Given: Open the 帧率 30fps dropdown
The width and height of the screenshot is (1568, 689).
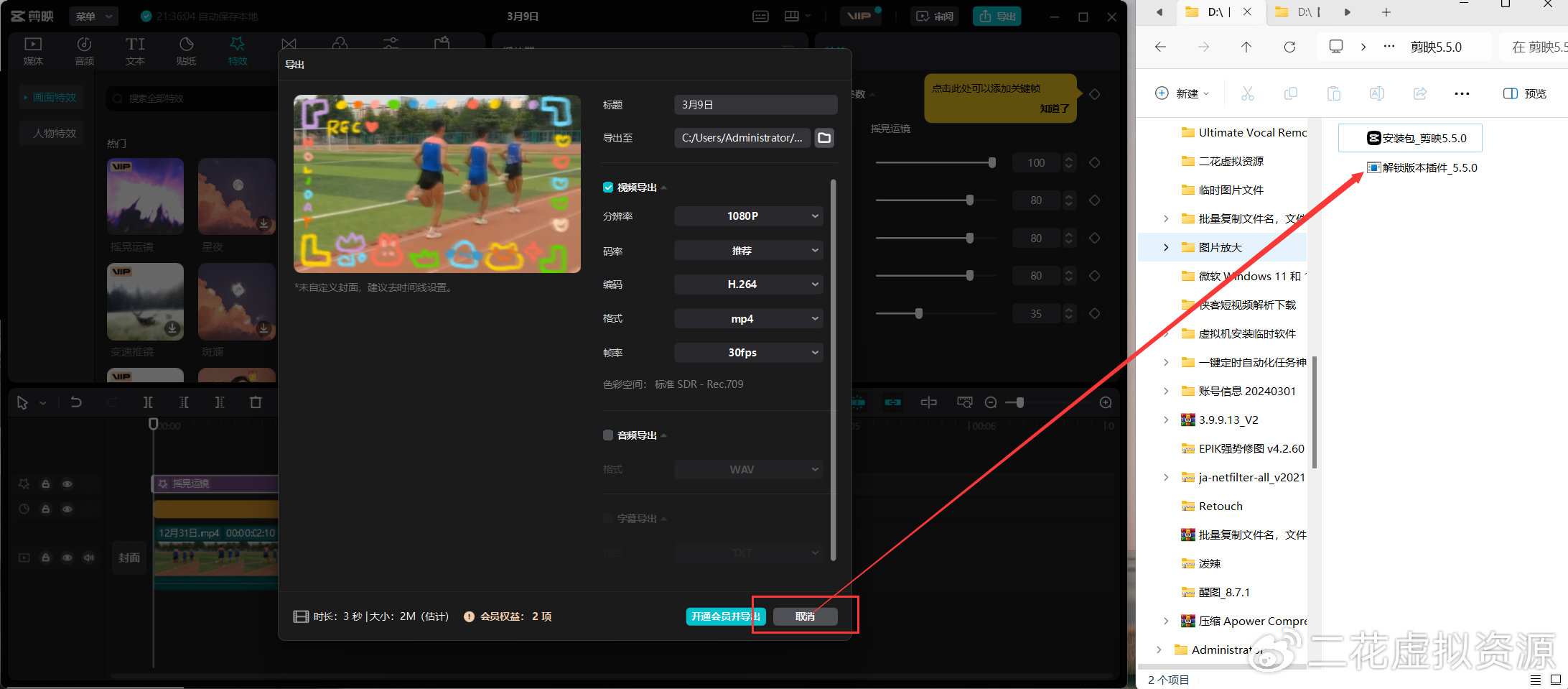Looking at the screenshot, I should (x=748, y=353).
